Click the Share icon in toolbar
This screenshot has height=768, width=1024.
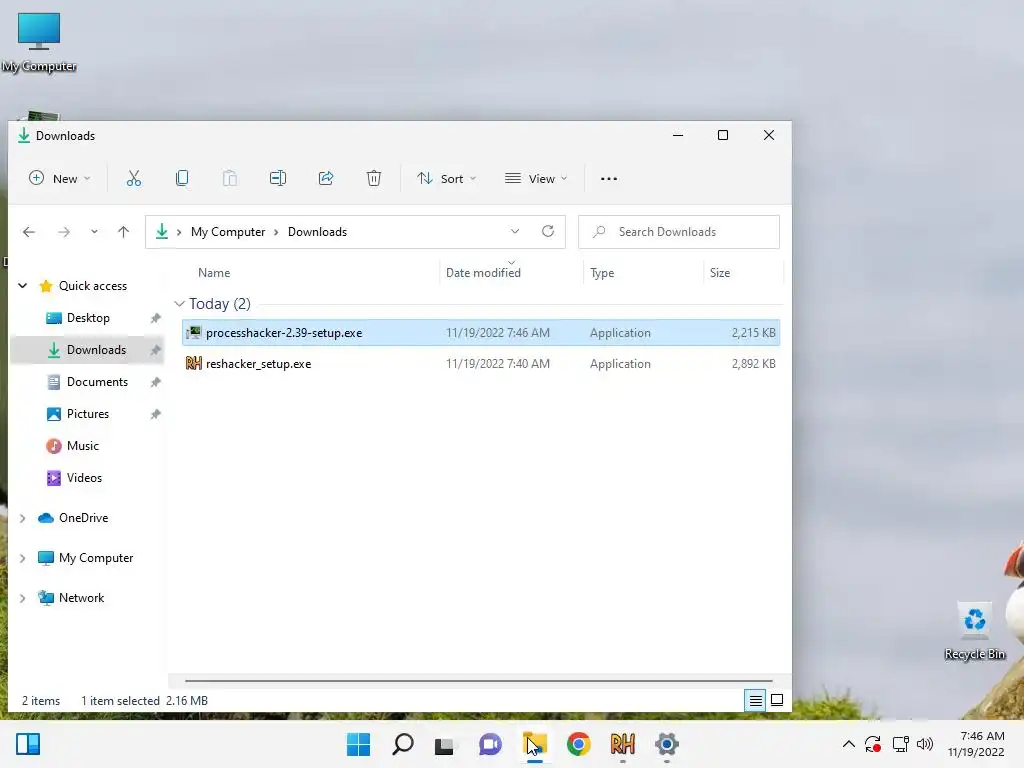click(x=326, y=178)
